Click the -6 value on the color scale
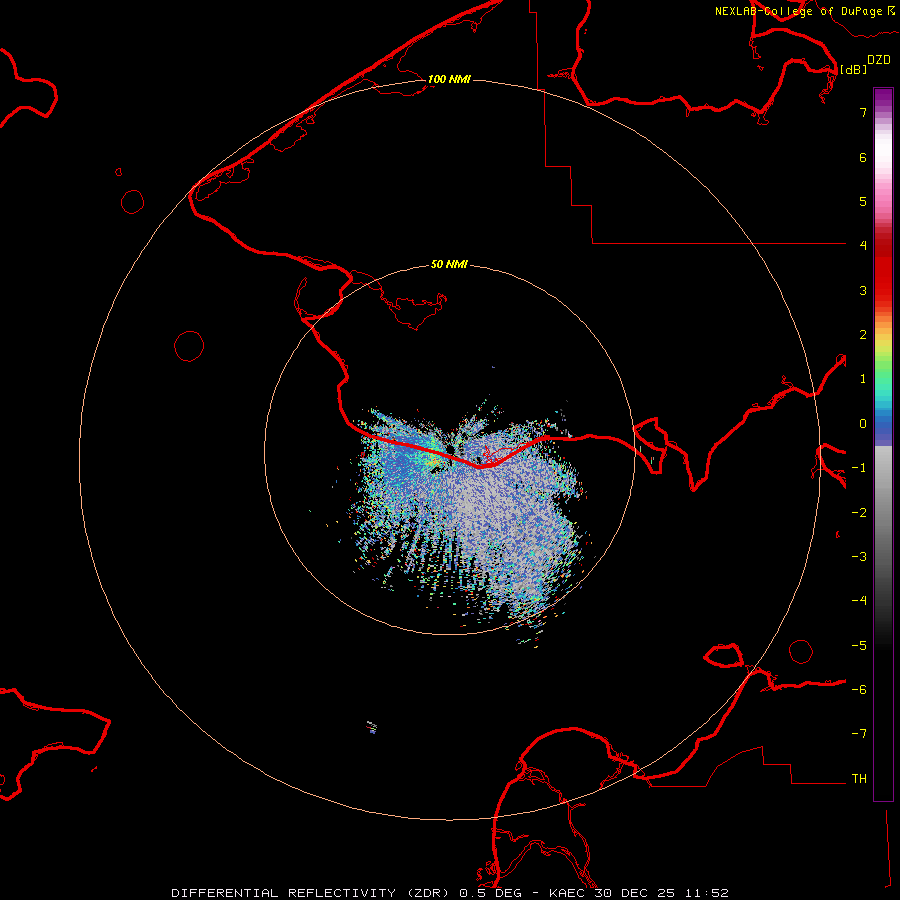Image resolution: width=900 pixels, height=900 pixels. coord(859,690)
